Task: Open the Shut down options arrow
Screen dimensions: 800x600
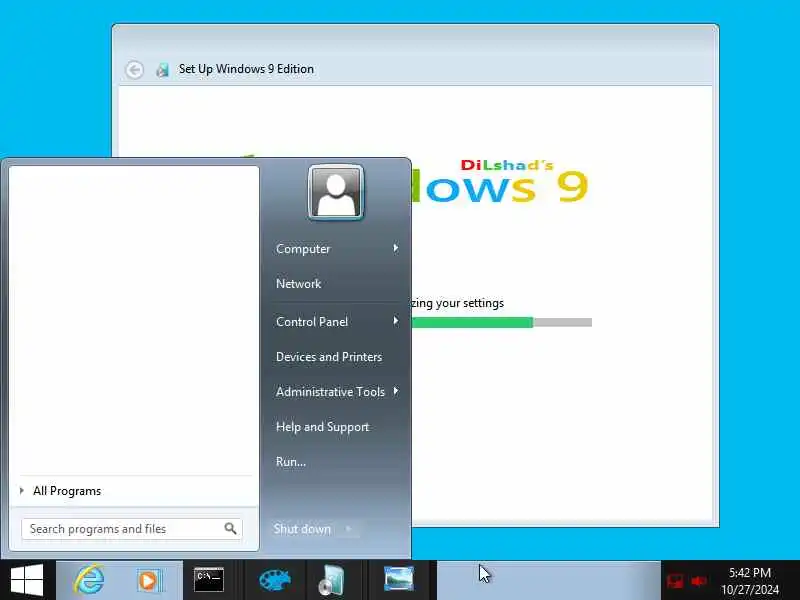Action: [349, 529]
